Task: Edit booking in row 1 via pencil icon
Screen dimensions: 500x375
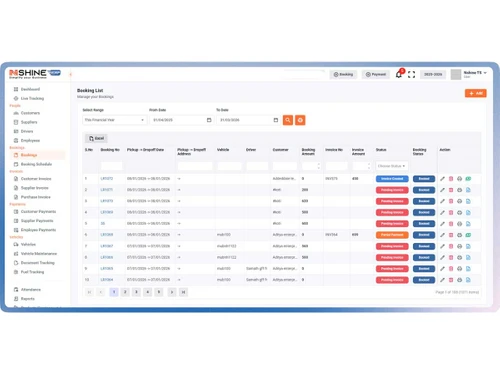Action: 442,179
